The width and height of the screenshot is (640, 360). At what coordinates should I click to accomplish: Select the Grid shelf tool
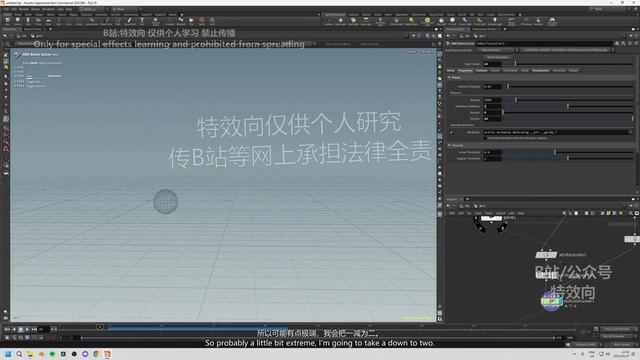(x=48, y=20)
